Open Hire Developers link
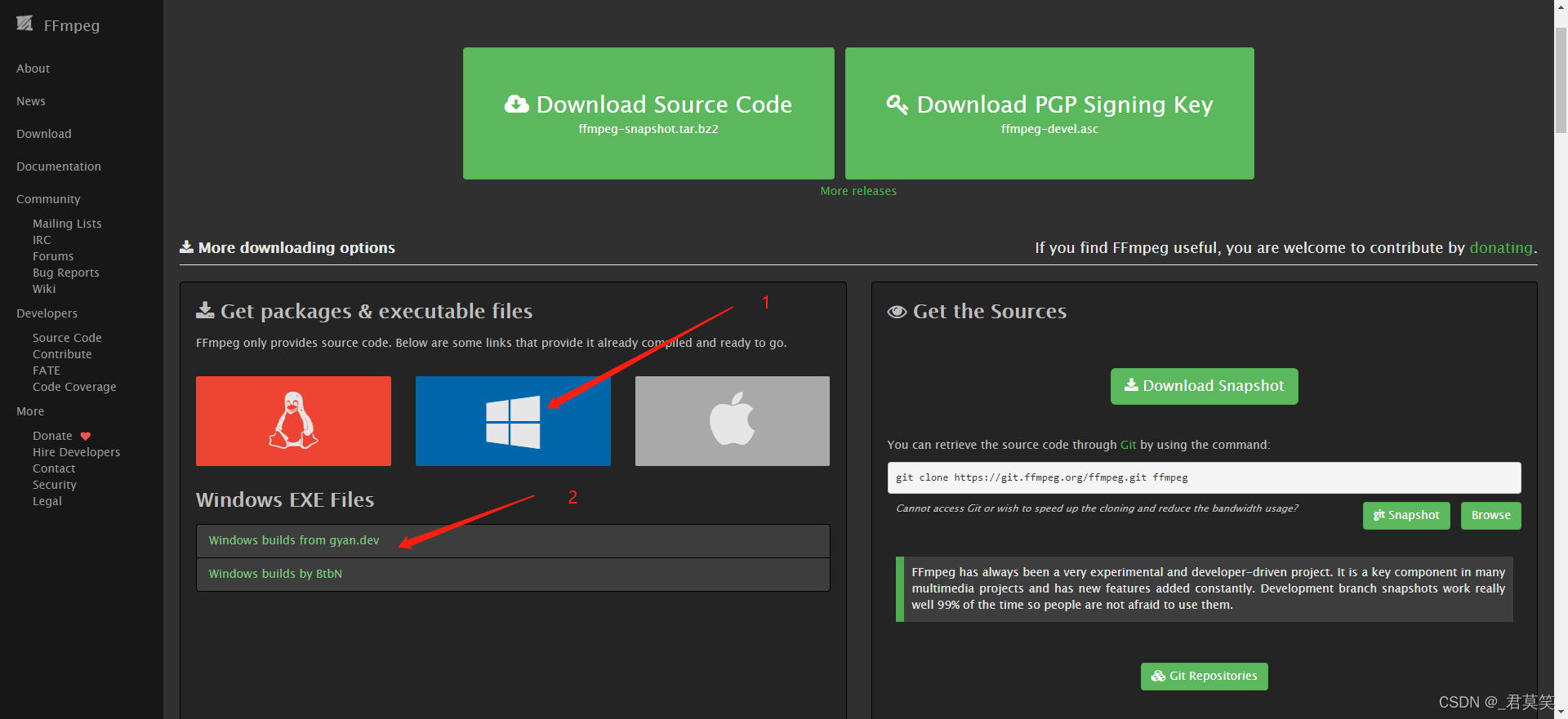The image size is (1568, 719). (76, 452)
